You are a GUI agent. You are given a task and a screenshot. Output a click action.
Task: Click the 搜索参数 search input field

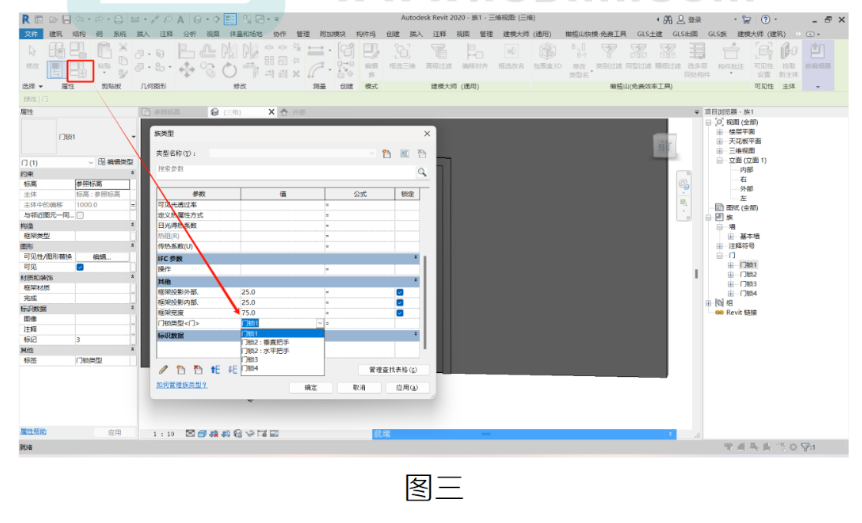(285, 171)
